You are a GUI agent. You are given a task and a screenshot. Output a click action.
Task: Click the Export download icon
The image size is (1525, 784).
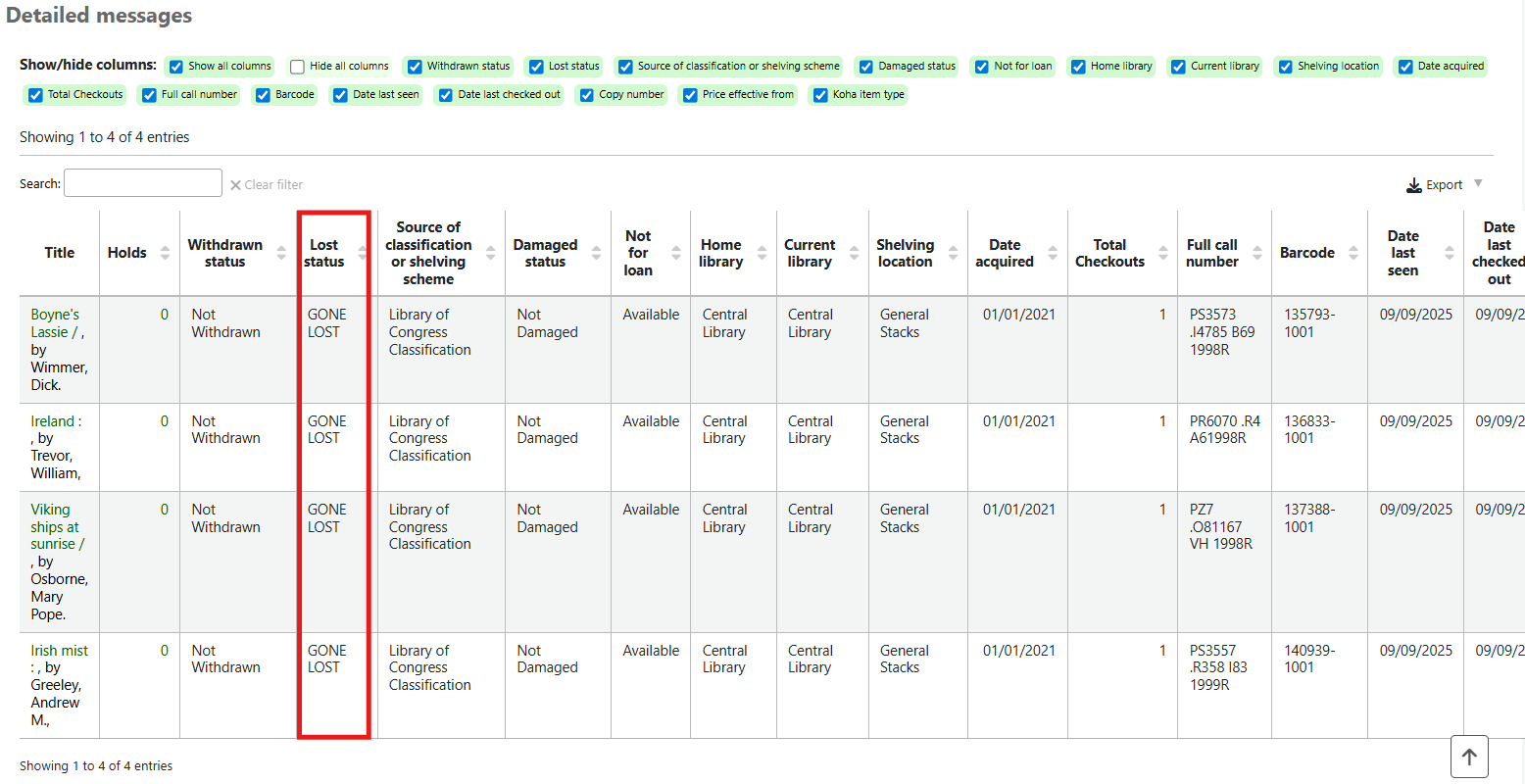click(1414, 185)
